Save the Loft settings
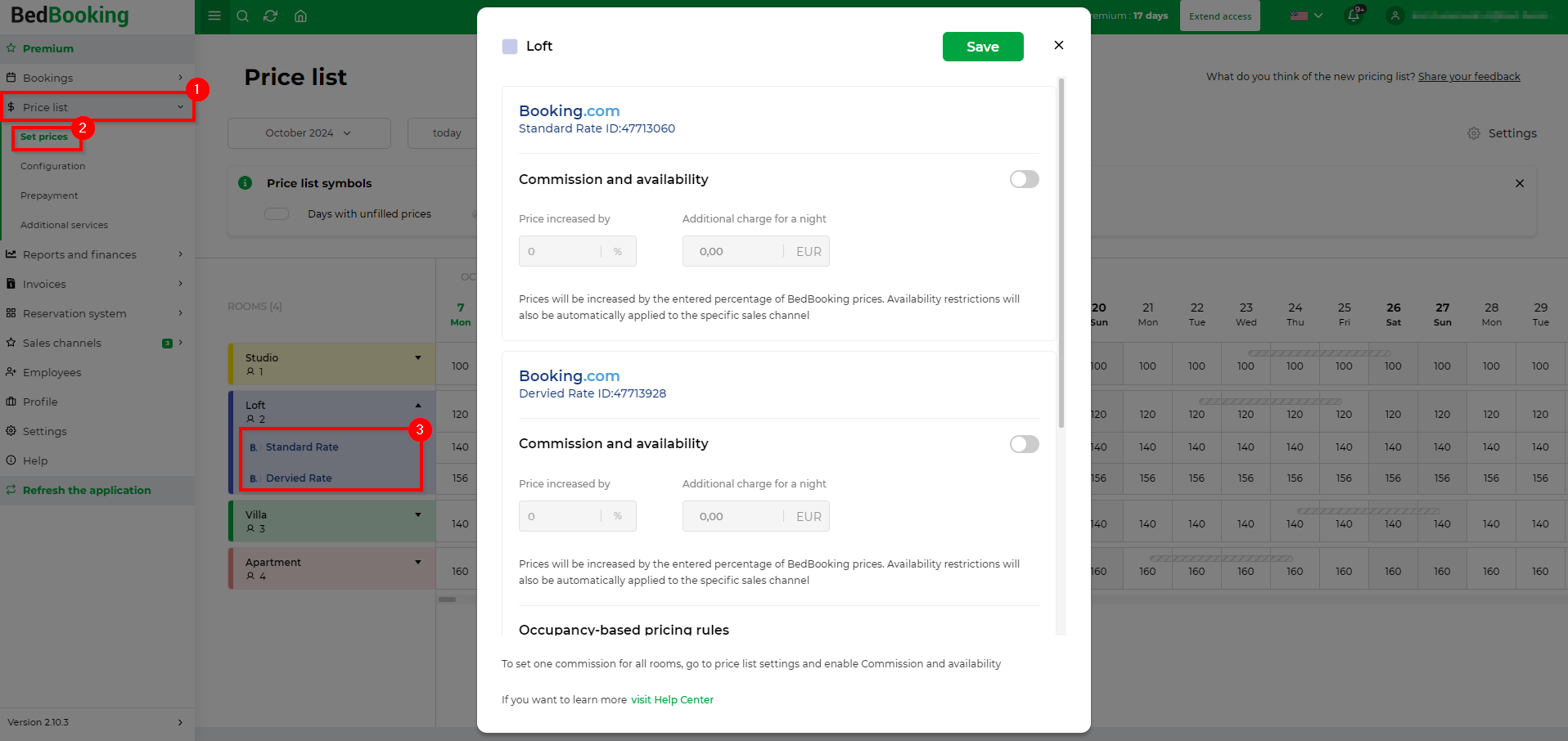Viewport: 1568px width, 741px height. (983, 47)
